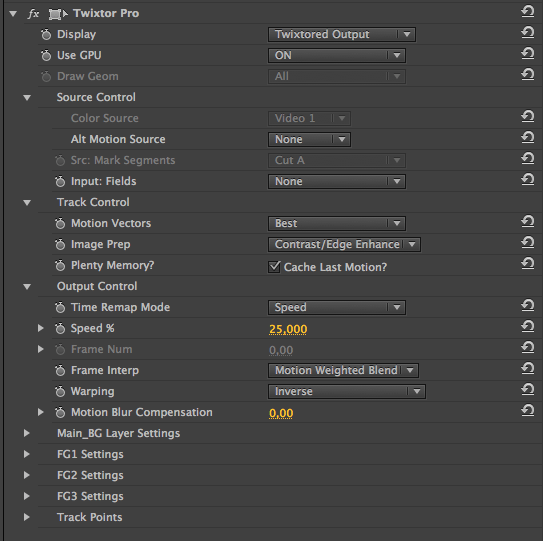Toggle the Motion Vectors stopwatch
The width and height of the screenshot is (543, 541).
click(60, 223)
